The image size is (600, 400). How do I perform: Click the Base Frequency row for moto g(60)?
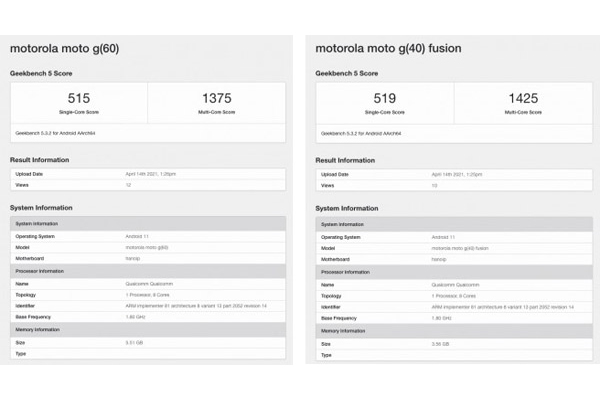[x=148, y=316]
